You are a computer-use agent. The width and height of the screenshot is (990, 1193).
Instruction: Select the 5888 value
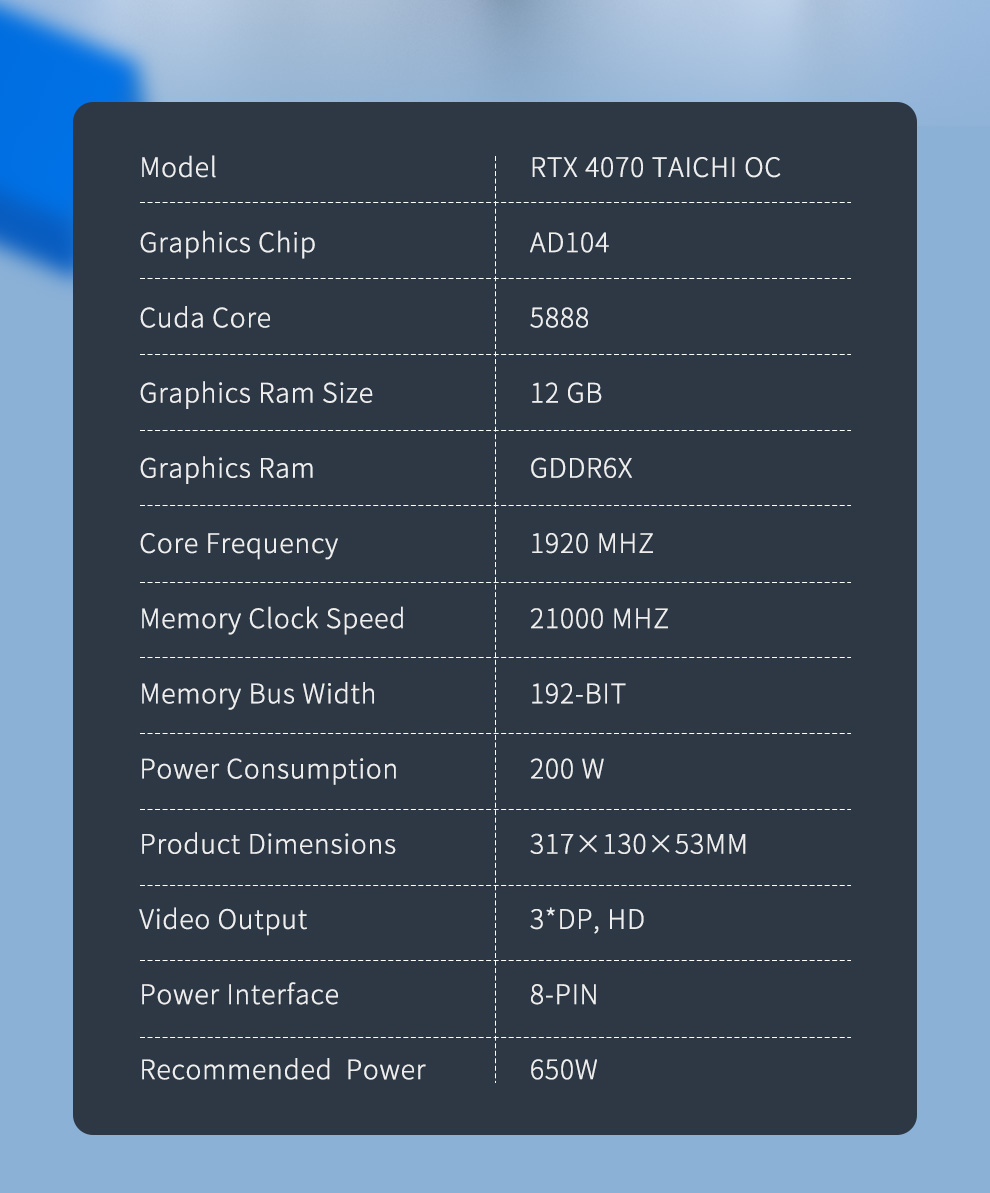tap(559, 318)
